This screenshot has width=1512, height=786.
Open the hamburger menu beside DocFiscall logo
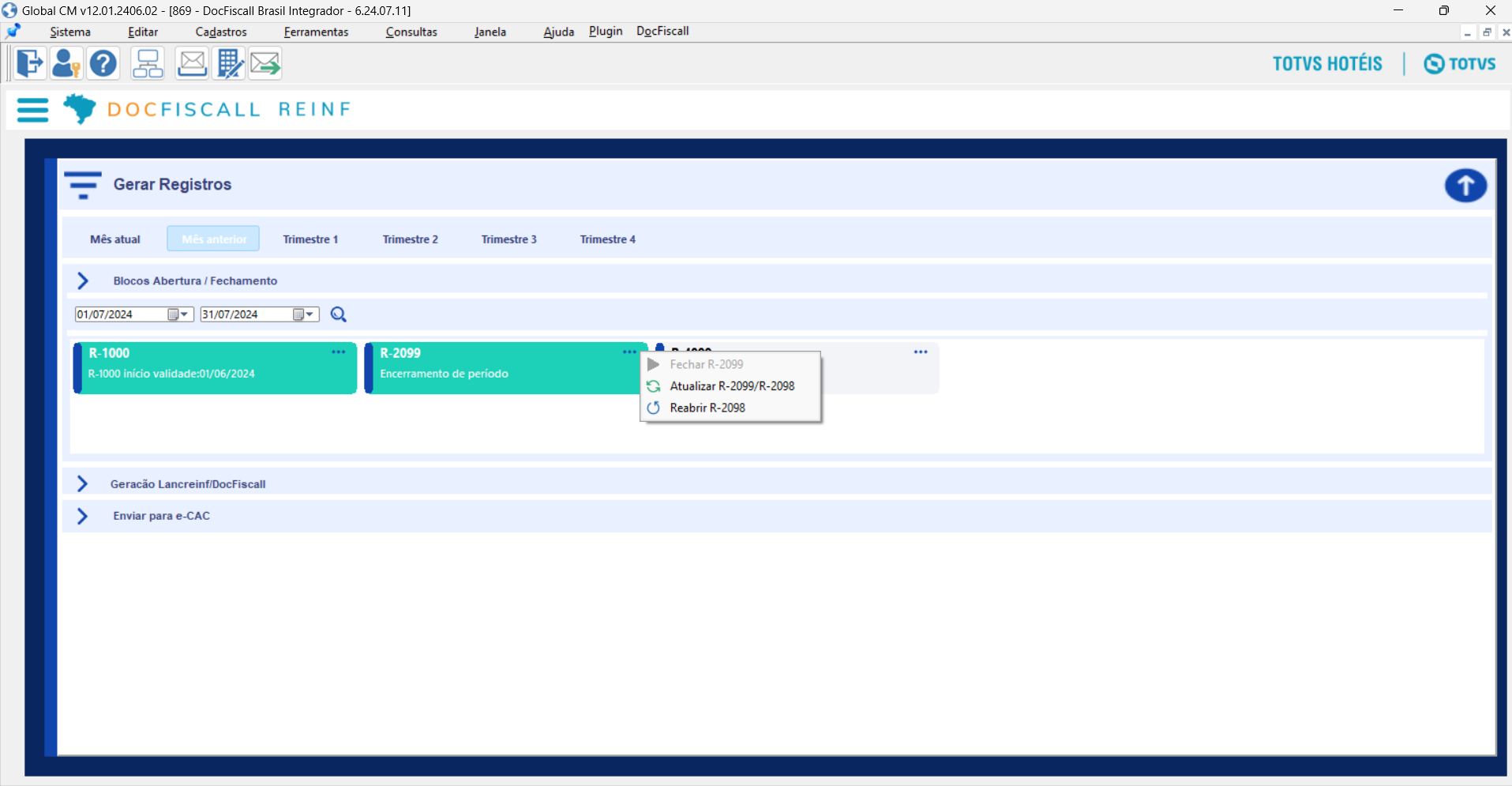tap(32, 110)
